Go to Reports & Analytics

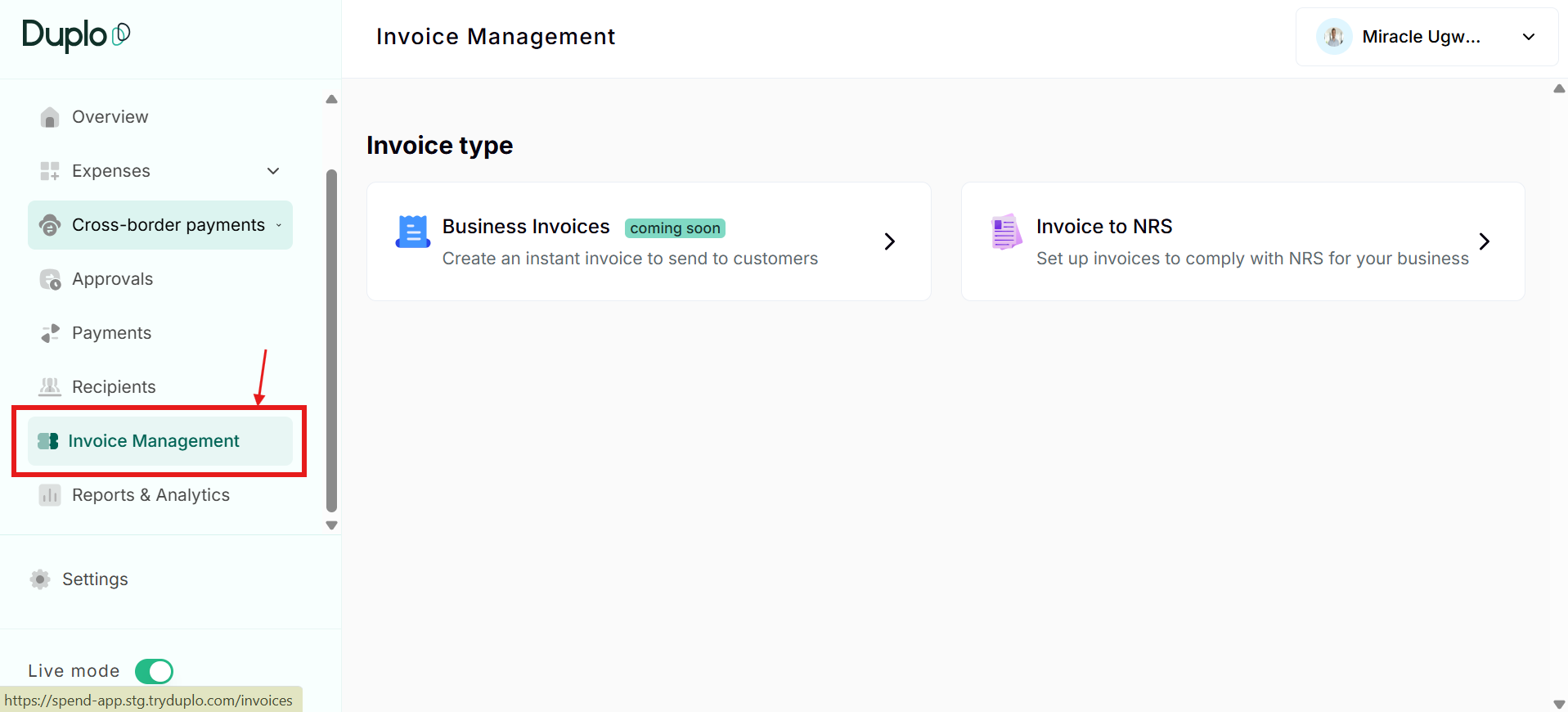point(151,495)
